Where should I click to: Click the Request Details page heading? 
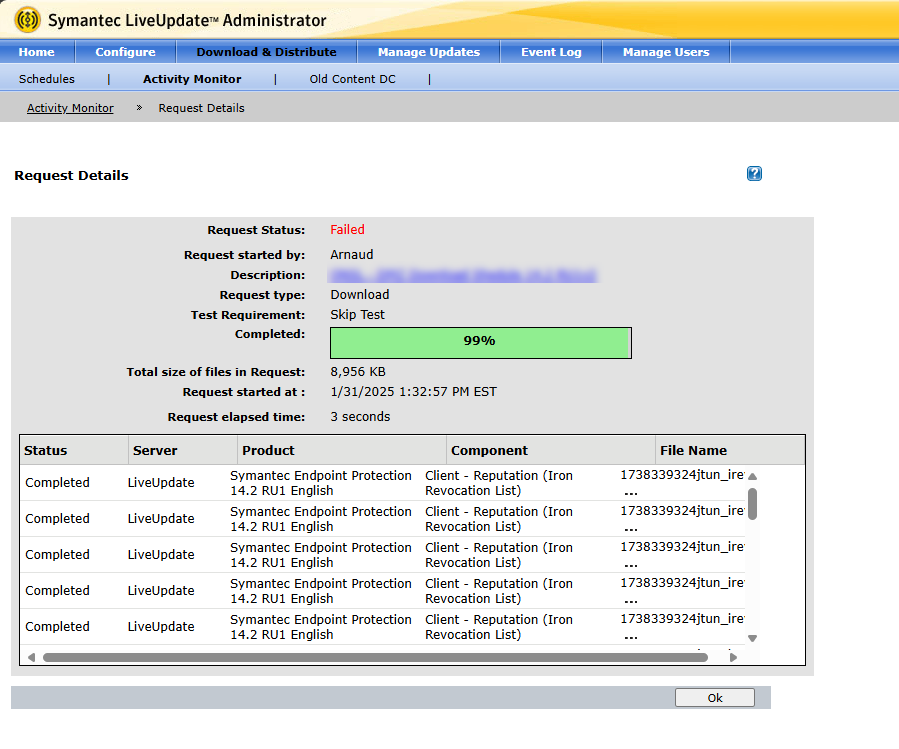click(71, 175)
